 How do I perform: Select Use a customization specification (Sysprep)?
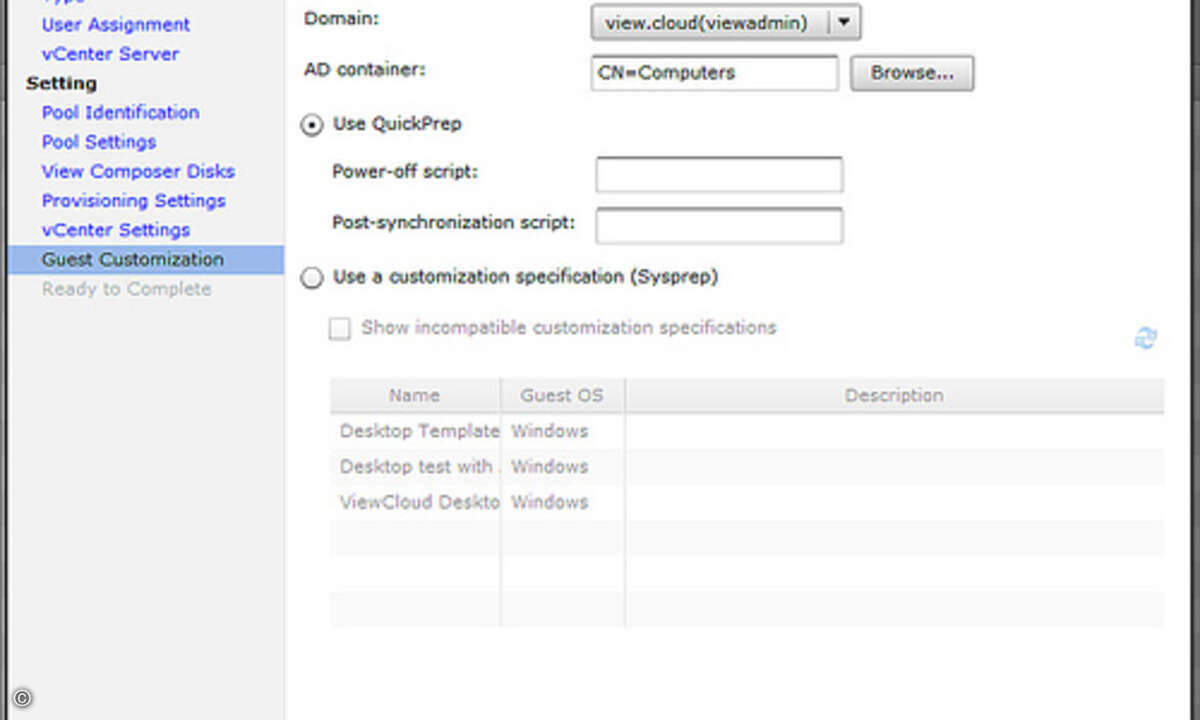click(313, 278)
